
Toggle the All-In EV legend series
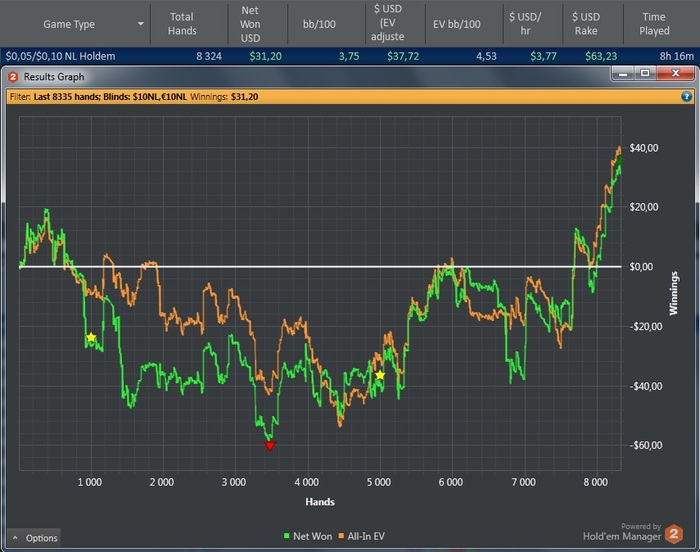coord(361,536)
